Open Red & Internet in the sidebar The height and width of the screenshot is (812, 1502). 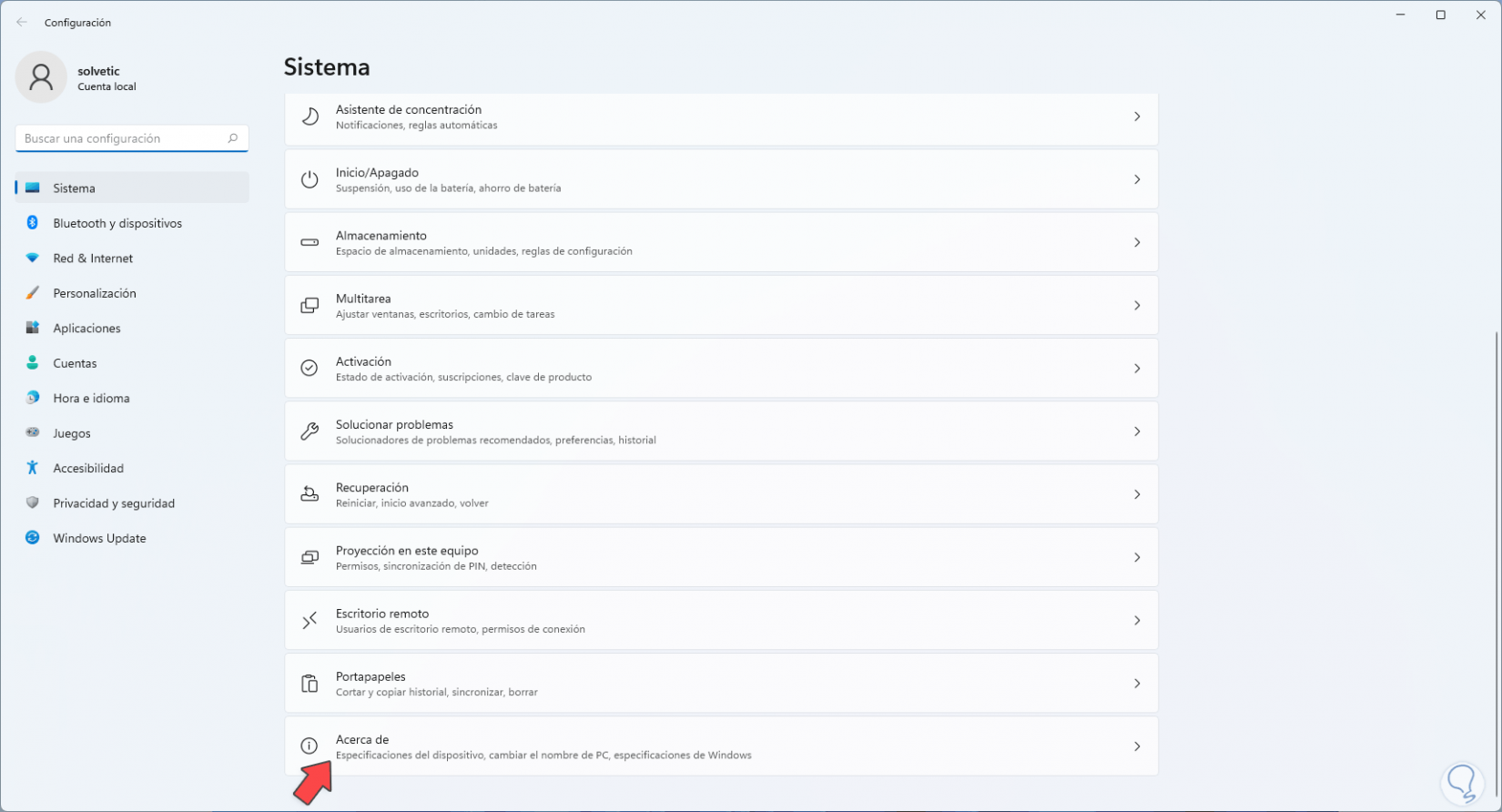point(93,259)
